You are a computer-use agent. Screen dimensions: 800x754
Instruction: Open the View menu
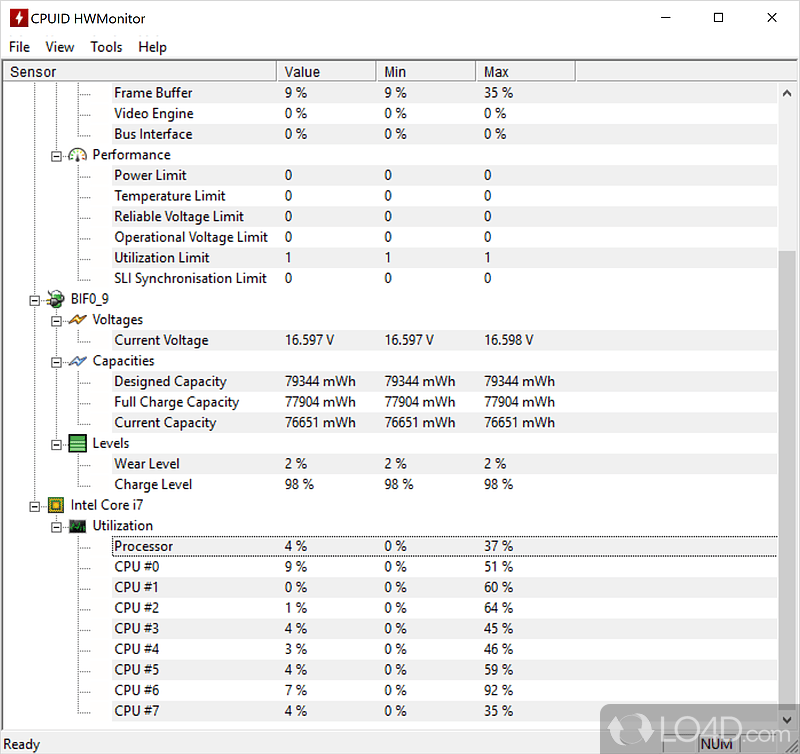pyautogui.click(x=60, y=47)
